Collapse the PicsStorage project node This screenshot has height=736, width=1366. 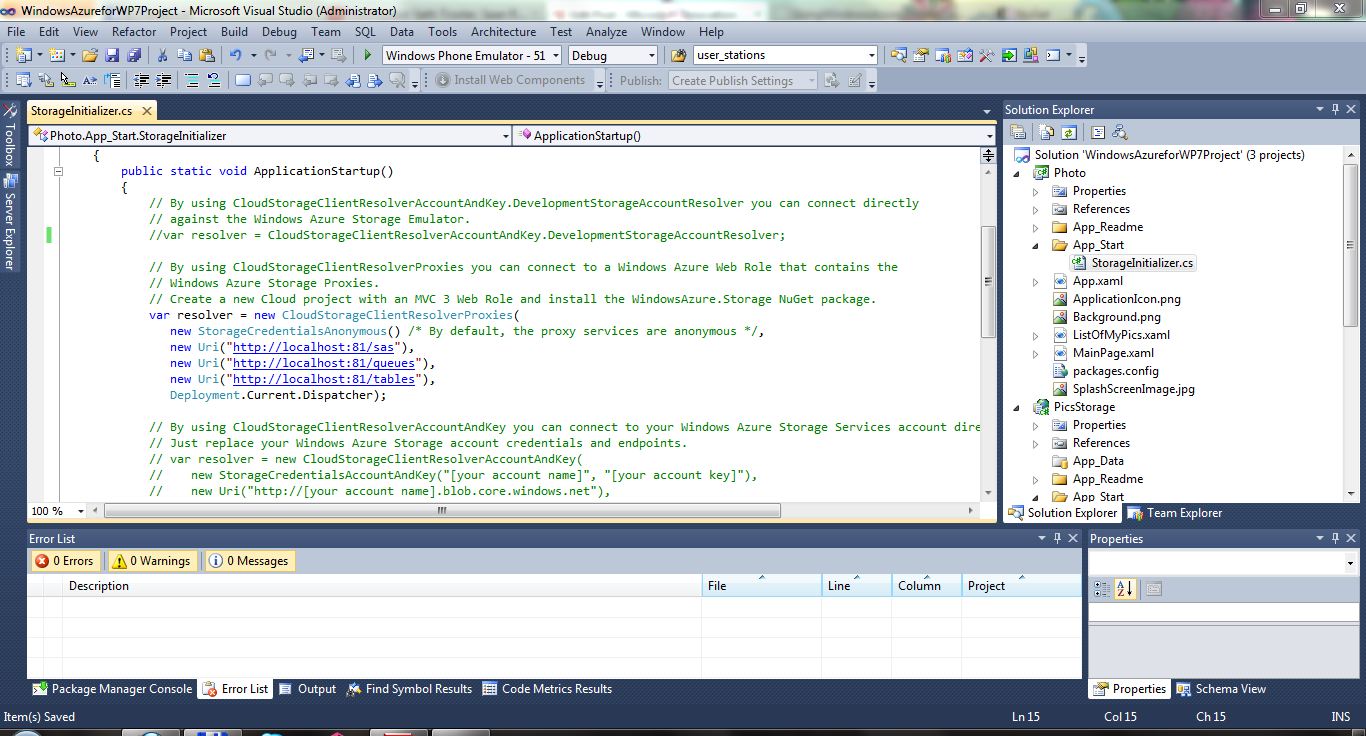pyautogui.click(x=1018, y=407)
